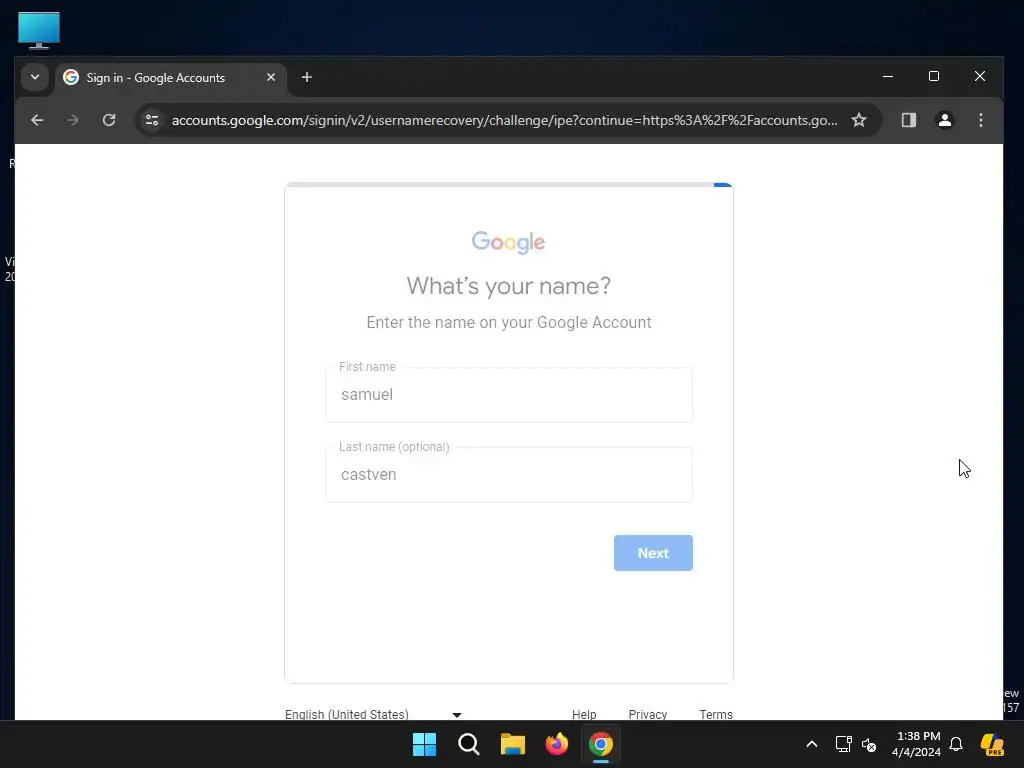Screen dimensions: 1024x768
Task: Open the network status tray icon
Action: tap(843, 744)
